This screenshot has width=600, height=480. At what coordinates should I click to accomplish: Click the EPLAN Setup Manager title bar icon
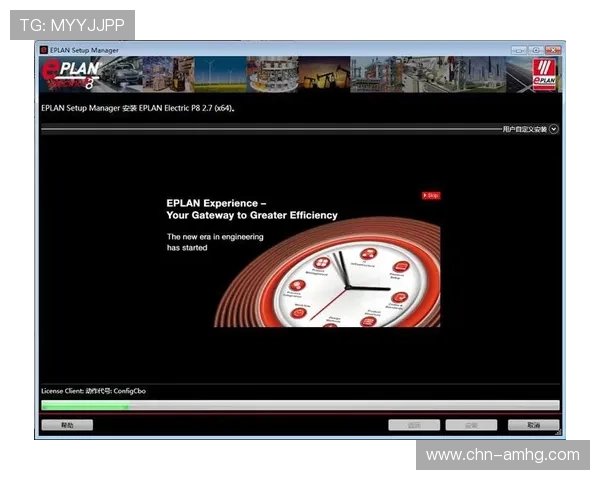[x=44, y=49]
